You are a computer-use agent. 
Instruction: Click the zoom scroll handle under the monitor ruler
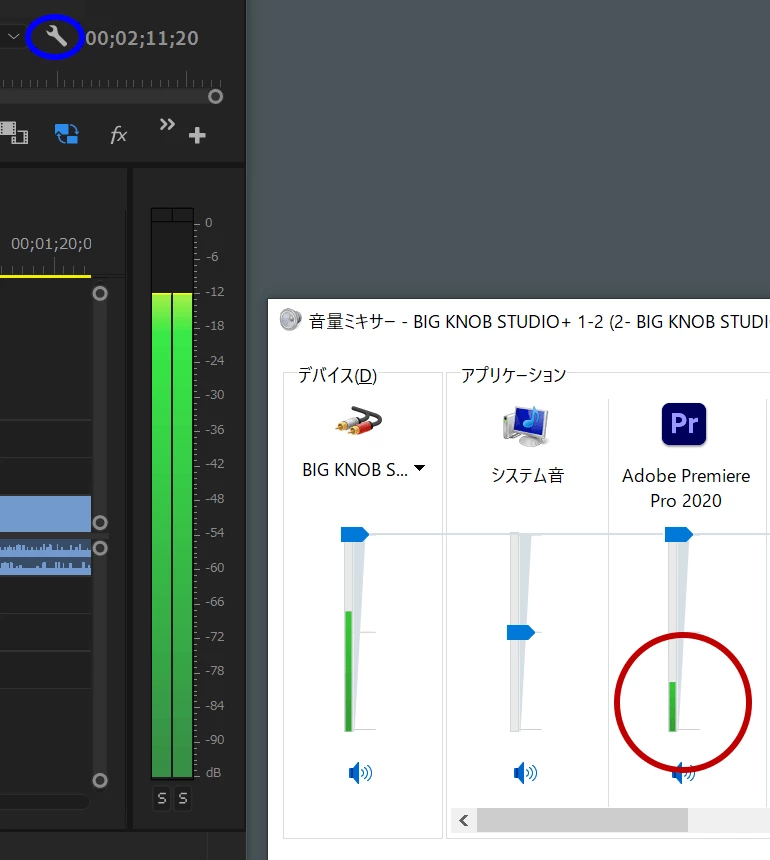216,97
